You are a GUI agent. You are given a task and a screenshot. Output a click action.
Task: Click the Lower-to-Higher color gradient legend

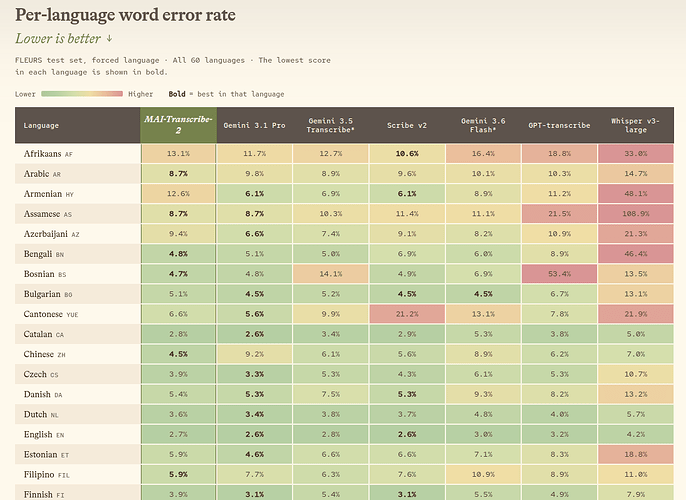point(82,94)
